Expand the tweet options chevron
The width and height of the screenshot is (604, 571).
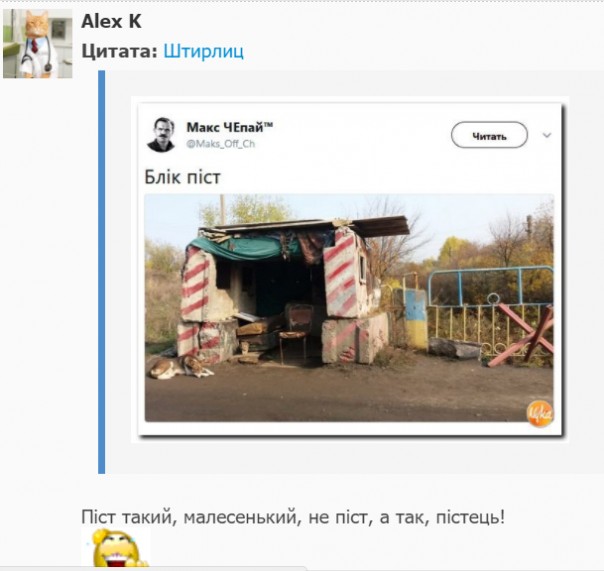pos(547,135)
